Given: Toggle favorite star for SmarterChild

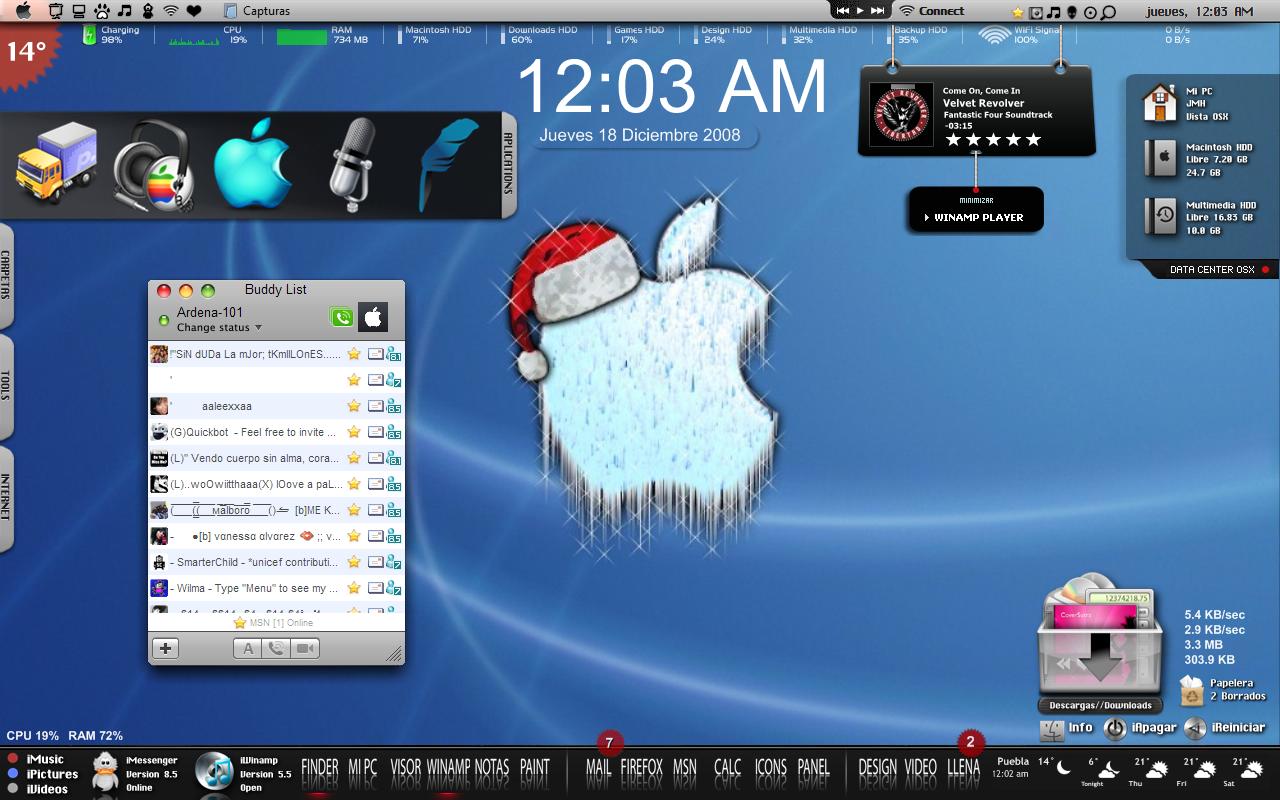Looking at the screenshot, I should click(353, 562).
